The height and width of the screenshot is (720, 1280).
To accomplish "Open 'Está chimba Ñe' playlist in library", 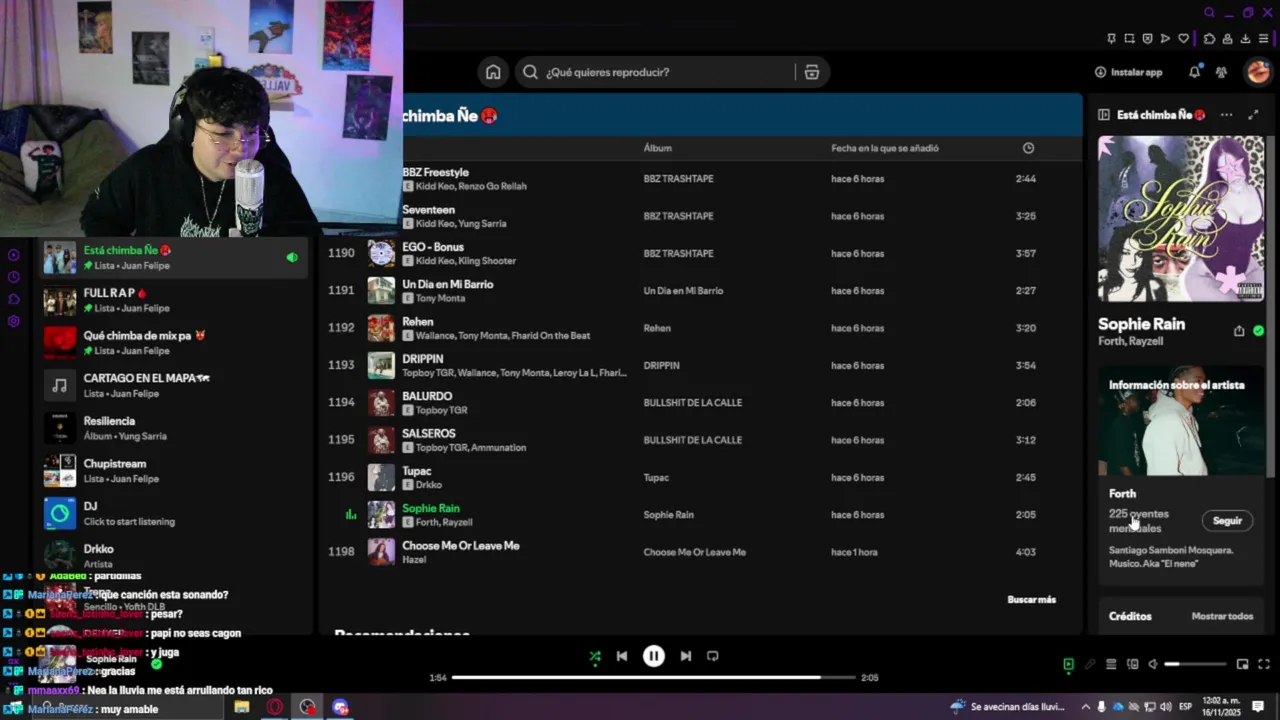I will [175, 258].
